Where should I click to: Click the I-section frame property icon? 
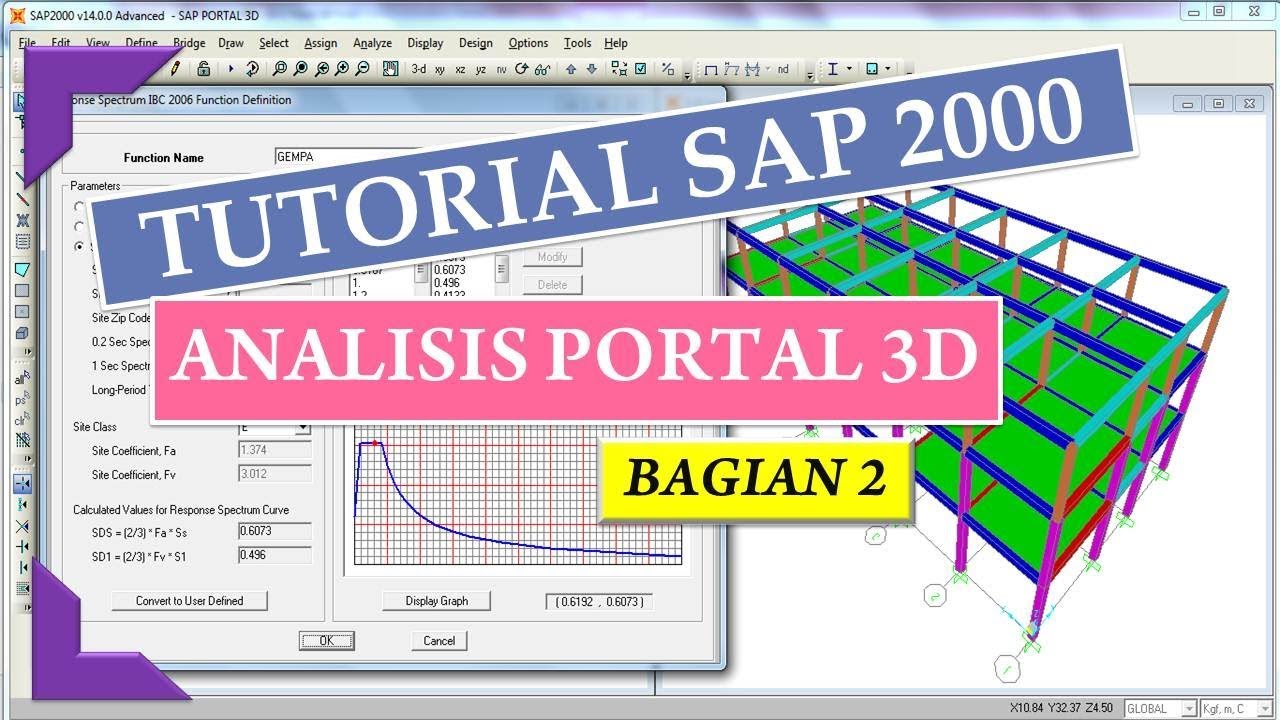(832, 69)
